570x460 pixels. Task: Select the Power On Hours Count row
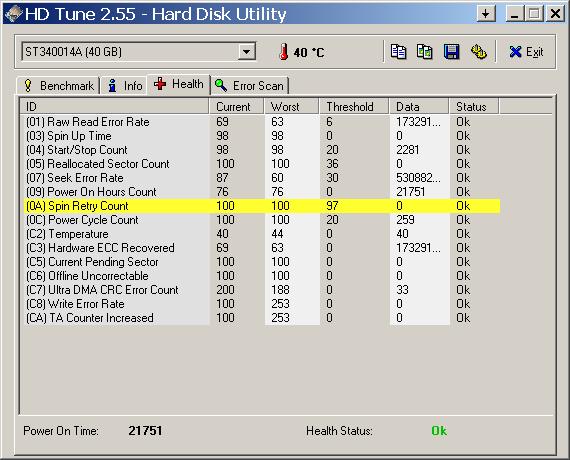click(x=262, y=192)
